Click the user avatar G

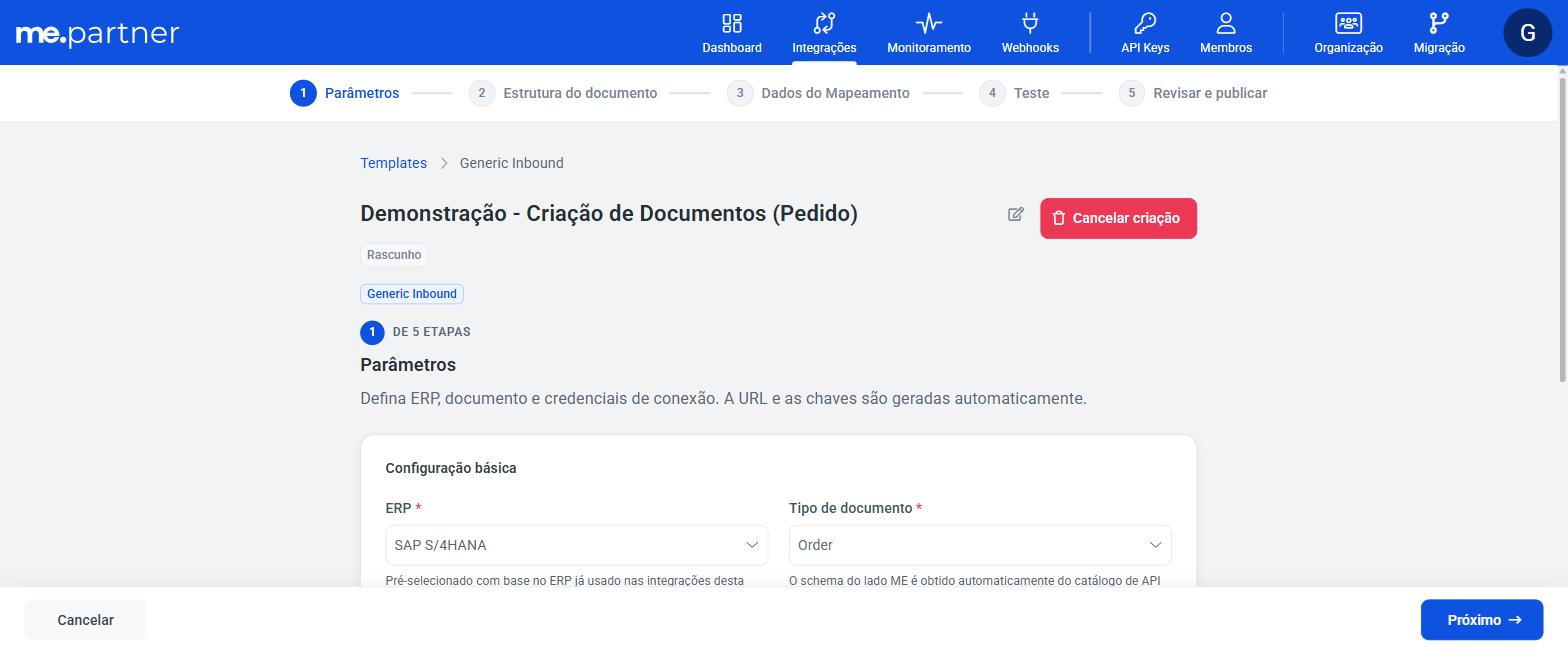tap(1527, 32)
